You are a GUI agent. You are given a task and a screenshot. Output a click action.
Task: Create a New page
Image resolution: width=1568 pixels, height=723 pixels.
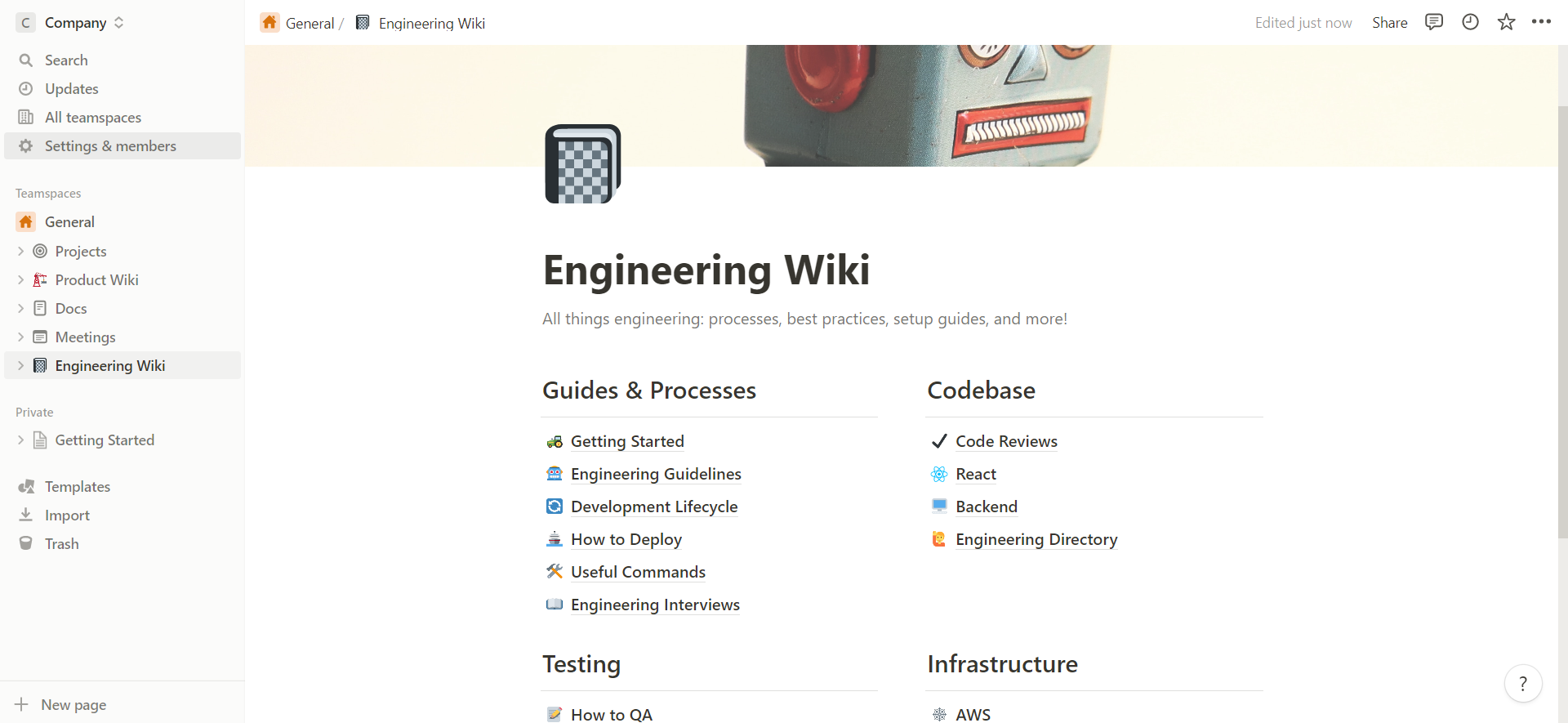coord(122,704)
